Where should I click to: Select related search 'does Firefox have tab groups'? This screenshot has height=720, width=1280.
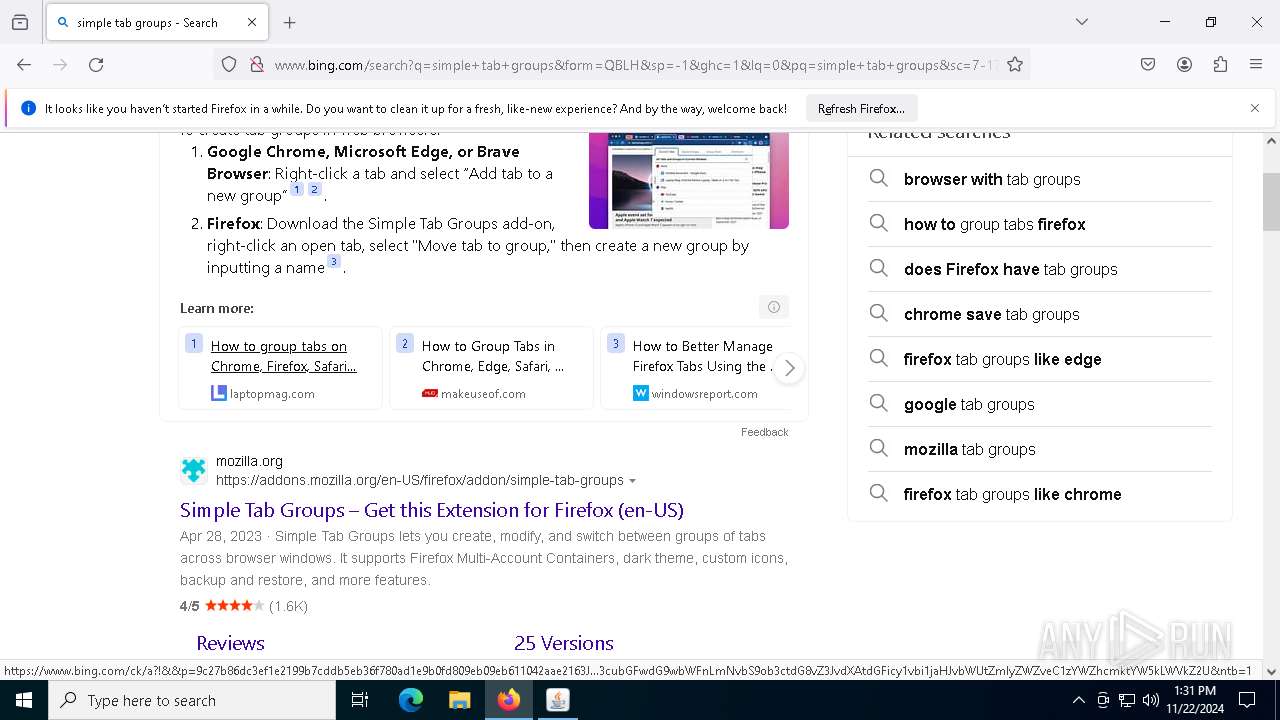tap(1040, 269)
